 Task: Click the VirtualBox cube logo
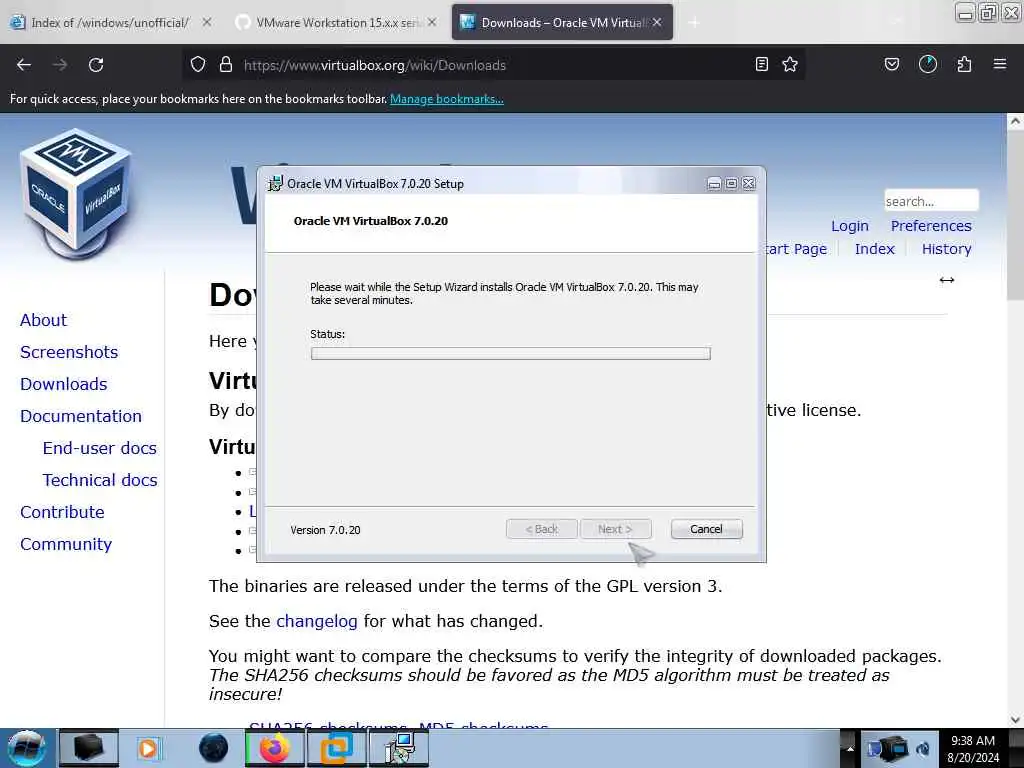(x=76, y=194)
